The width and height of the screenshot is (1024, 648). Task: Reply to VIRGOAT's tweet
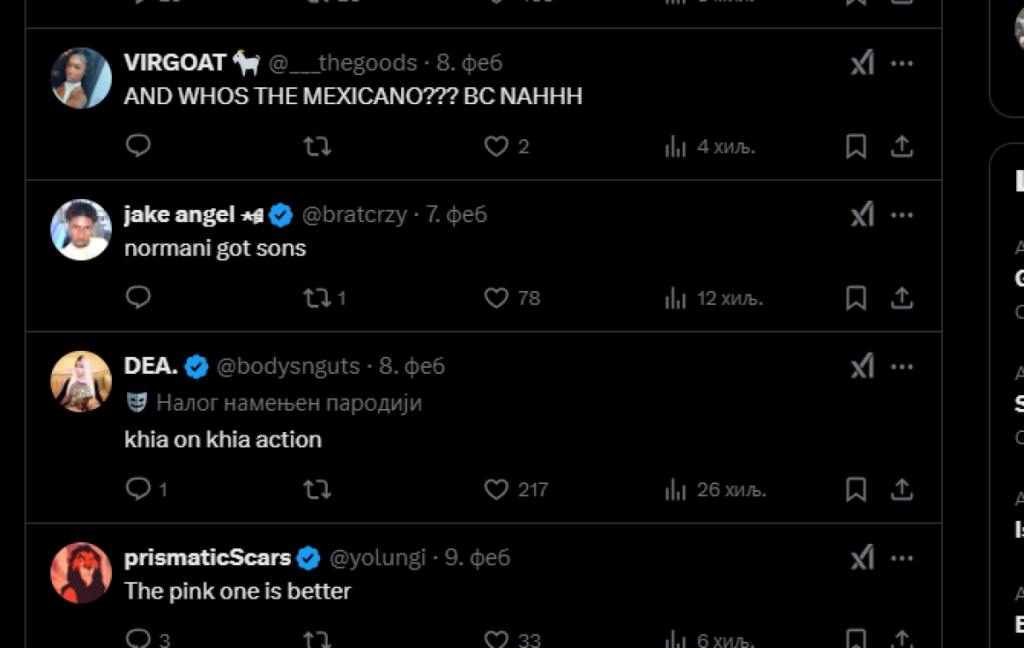[138, 147]
